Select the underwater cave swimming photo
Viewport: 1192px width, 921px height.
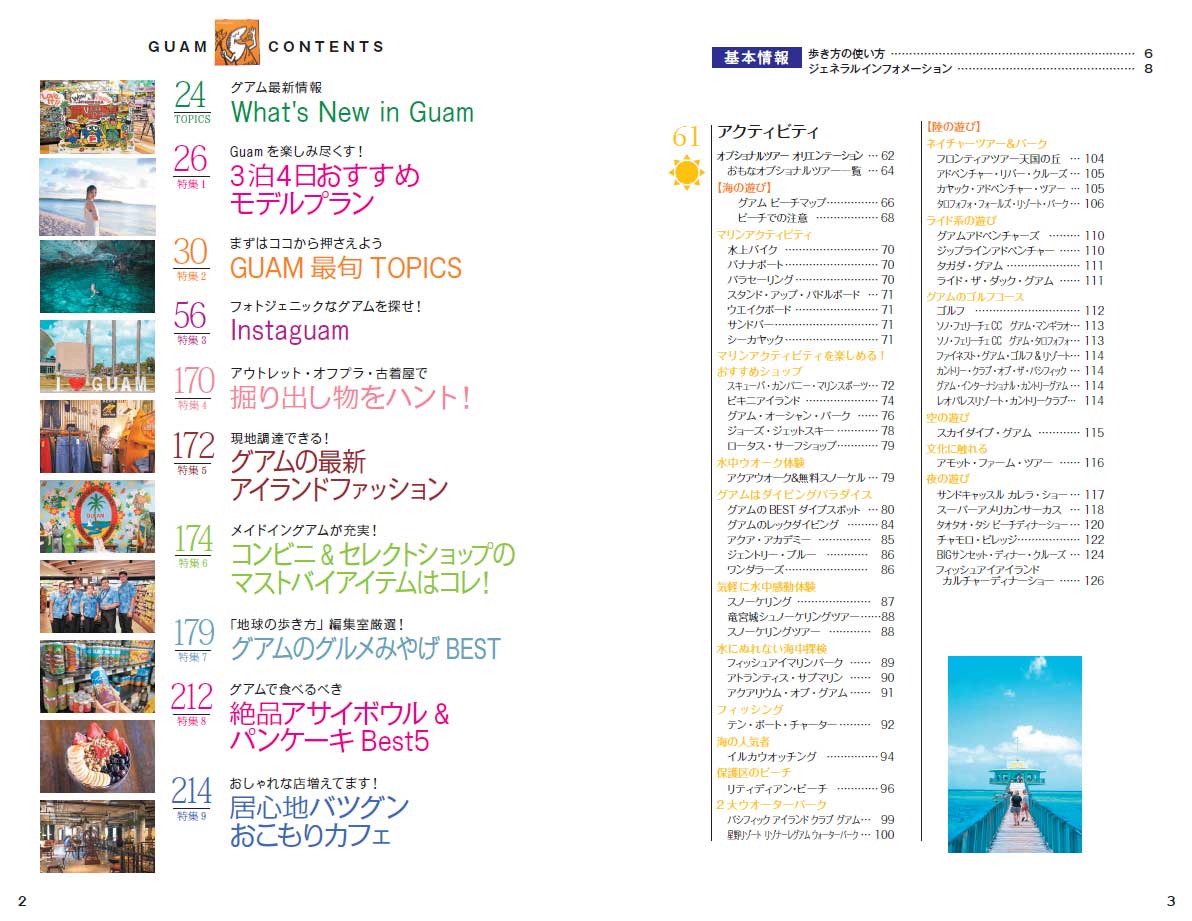97,277
